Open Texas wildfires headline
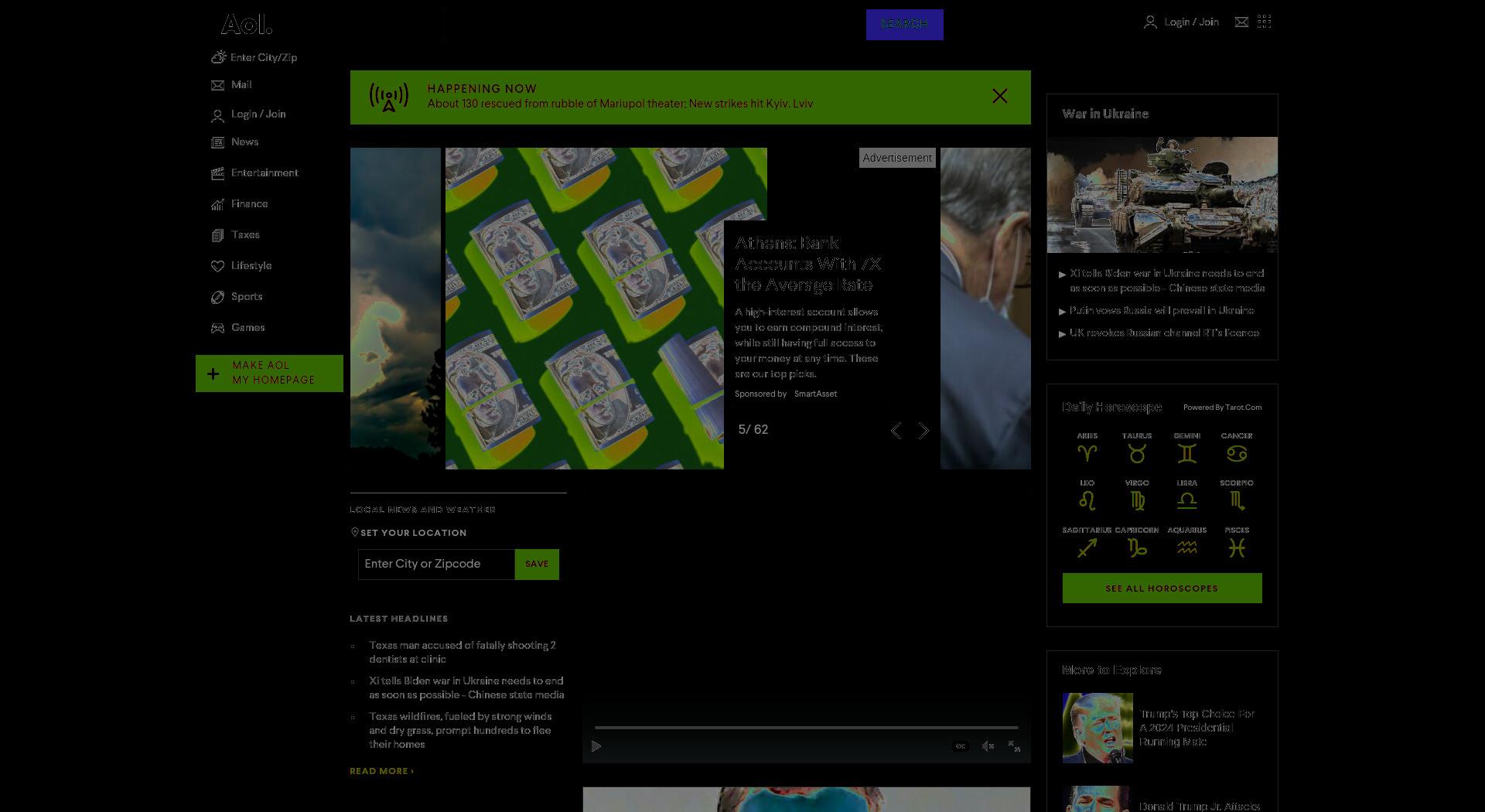The width and height of the screenshot is (1485, 812). coord(460,731)
